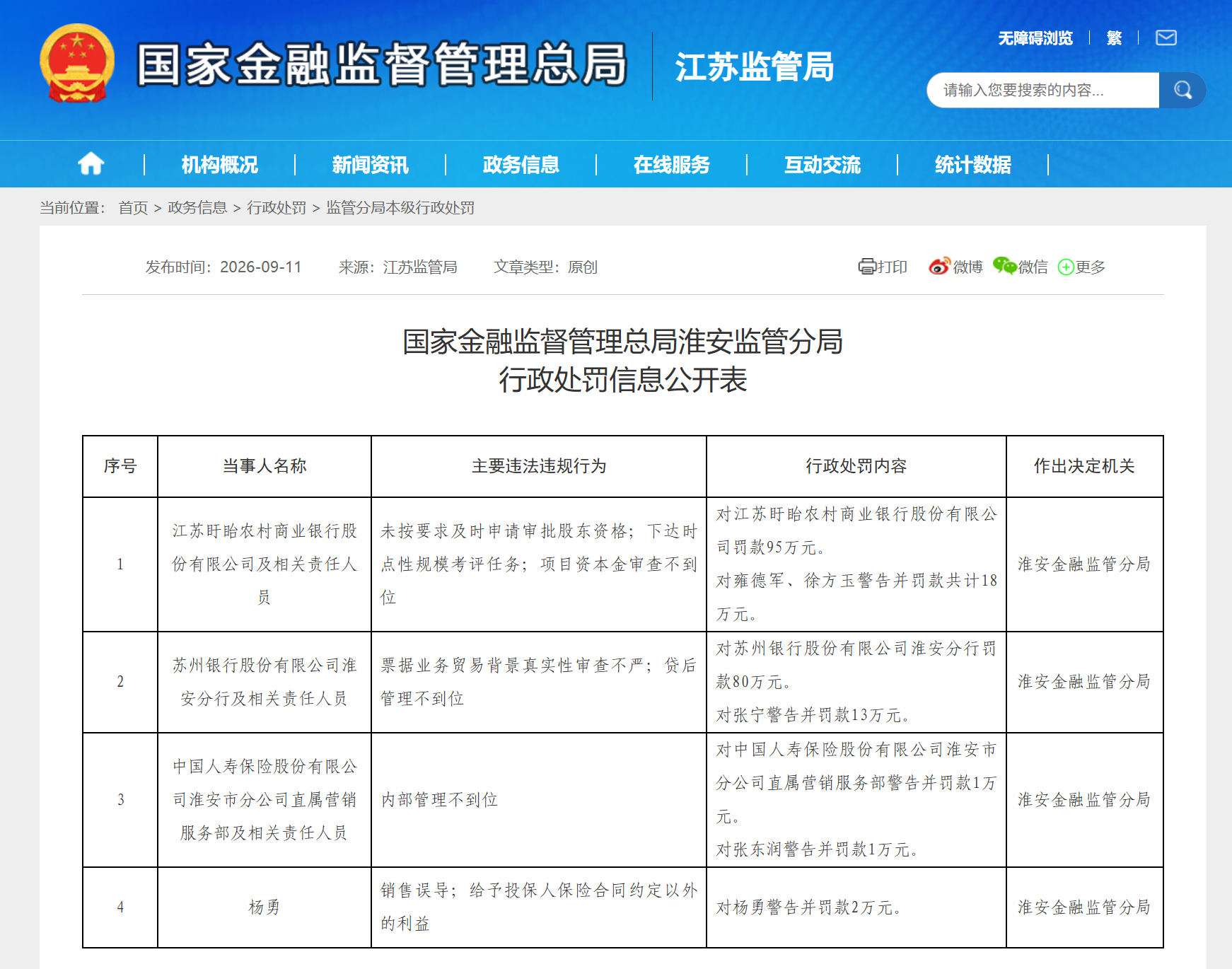This screenshot has height=969, width=1232.
Task: Click the 苏州银行股份有限公司淮安分行 party cell
Action: (265, 682)
